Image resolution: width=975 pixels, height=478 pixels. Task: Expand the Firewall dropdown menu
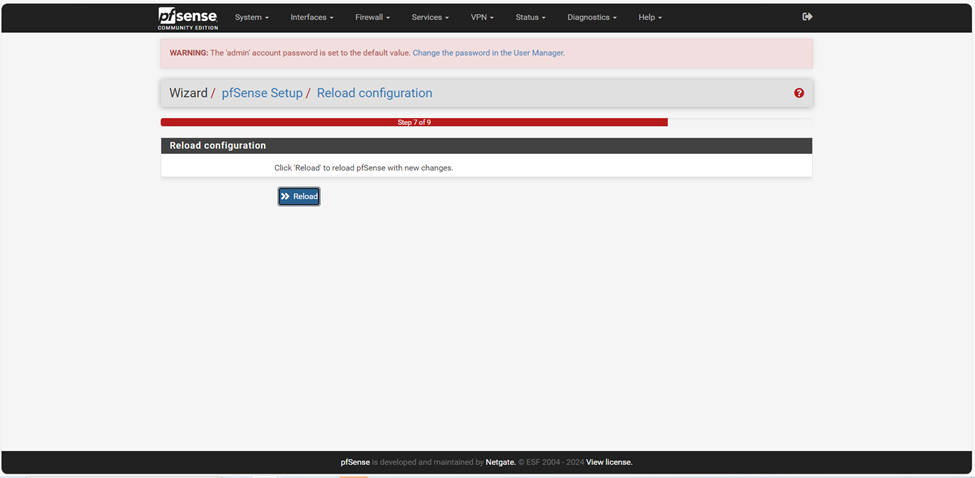pyautogui.click(x=372, y=17)
